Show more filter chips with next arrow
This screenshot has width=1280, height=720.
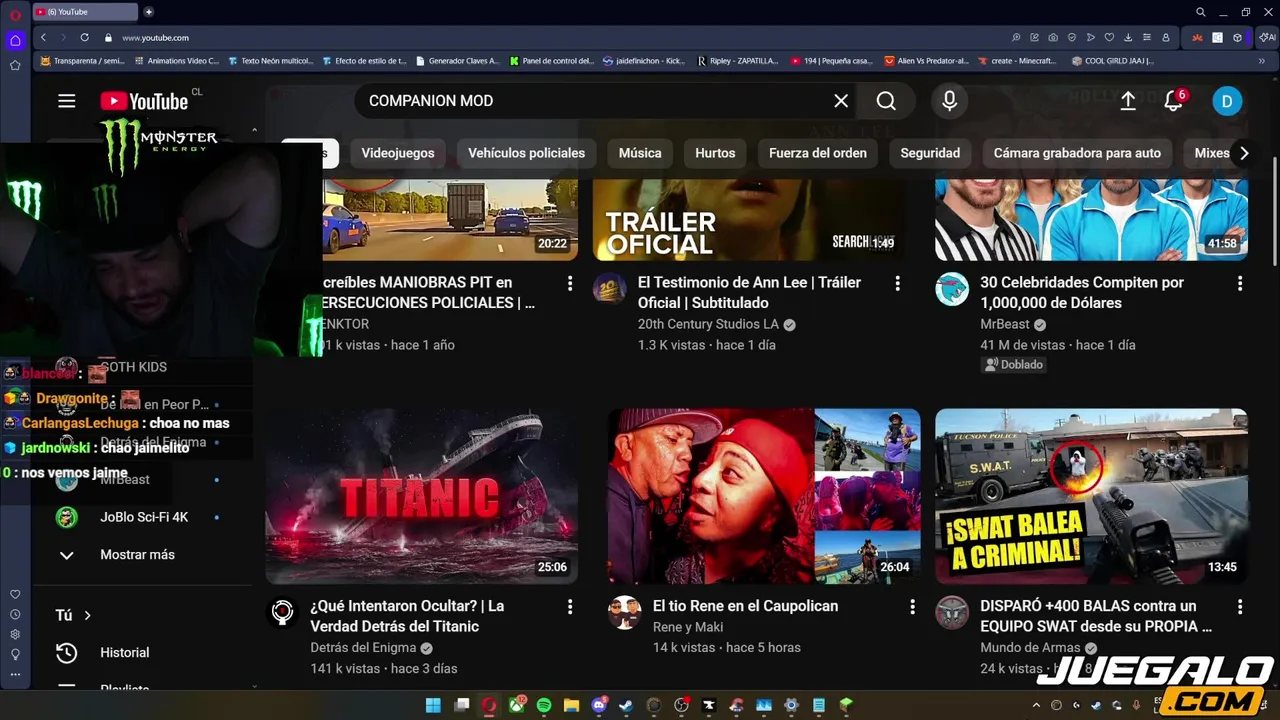tap(1244, 153)
